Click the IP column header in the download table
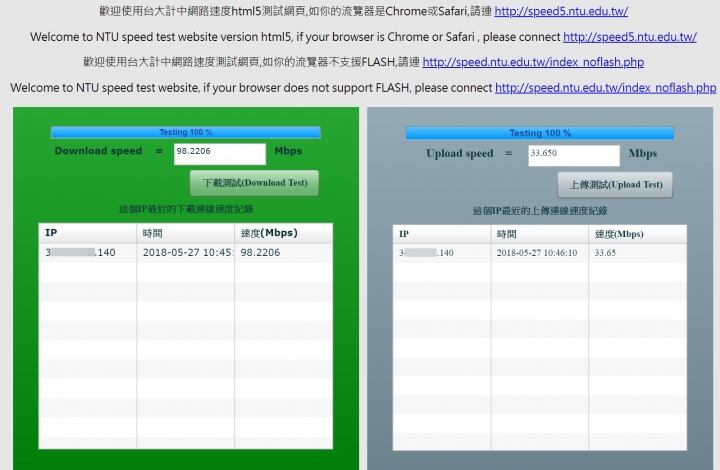The height and width of the screenshot is (470, 720). tap(88, 233)
